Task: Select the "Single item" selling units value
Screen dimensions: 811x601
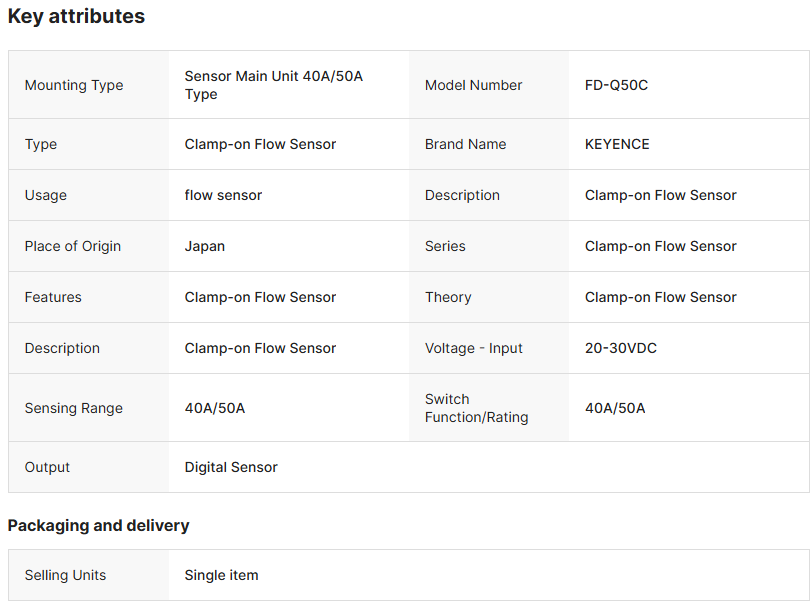Action: click(x=221, y=575)
